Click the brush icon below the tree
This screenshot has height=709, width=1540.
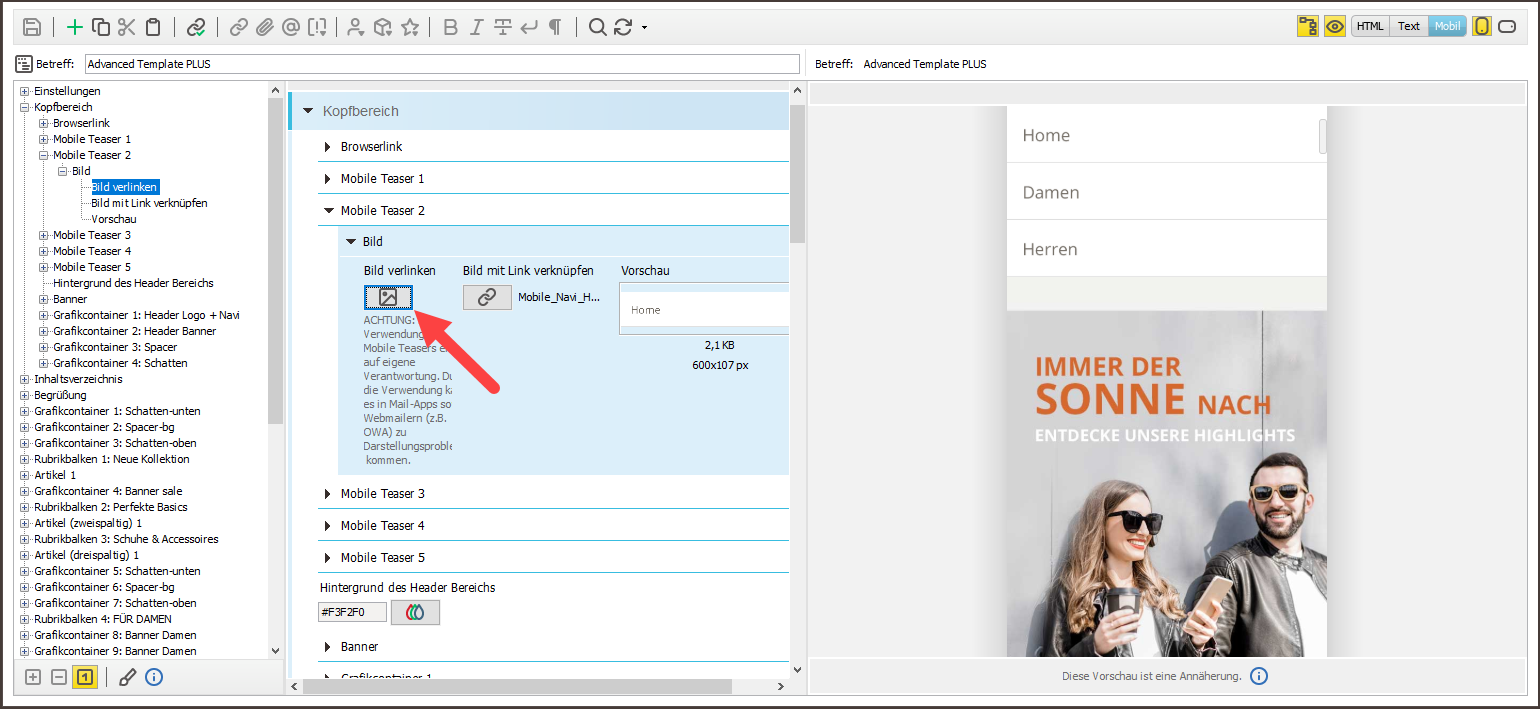127,677
